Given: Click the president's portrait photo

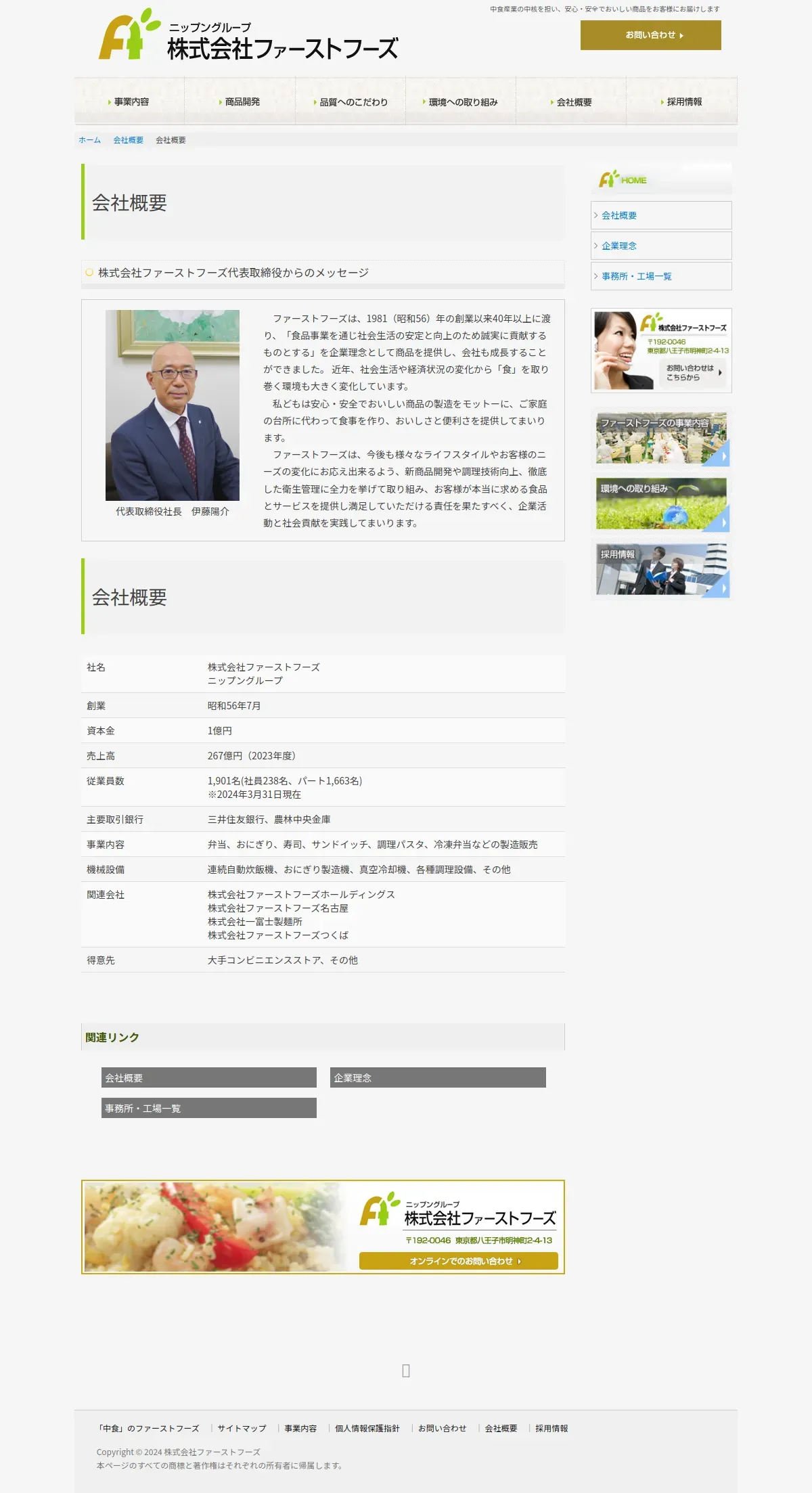Looking at the screenshot, I should pos(173,405).
